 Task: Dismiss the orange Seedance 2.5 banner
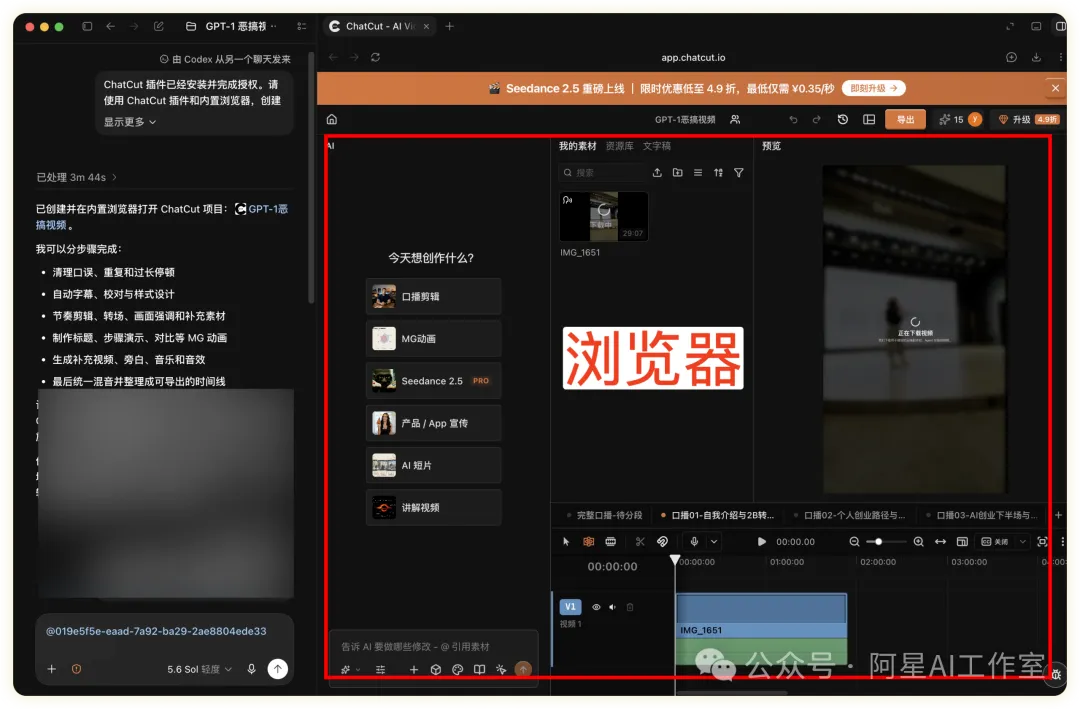coord(1055,88)
